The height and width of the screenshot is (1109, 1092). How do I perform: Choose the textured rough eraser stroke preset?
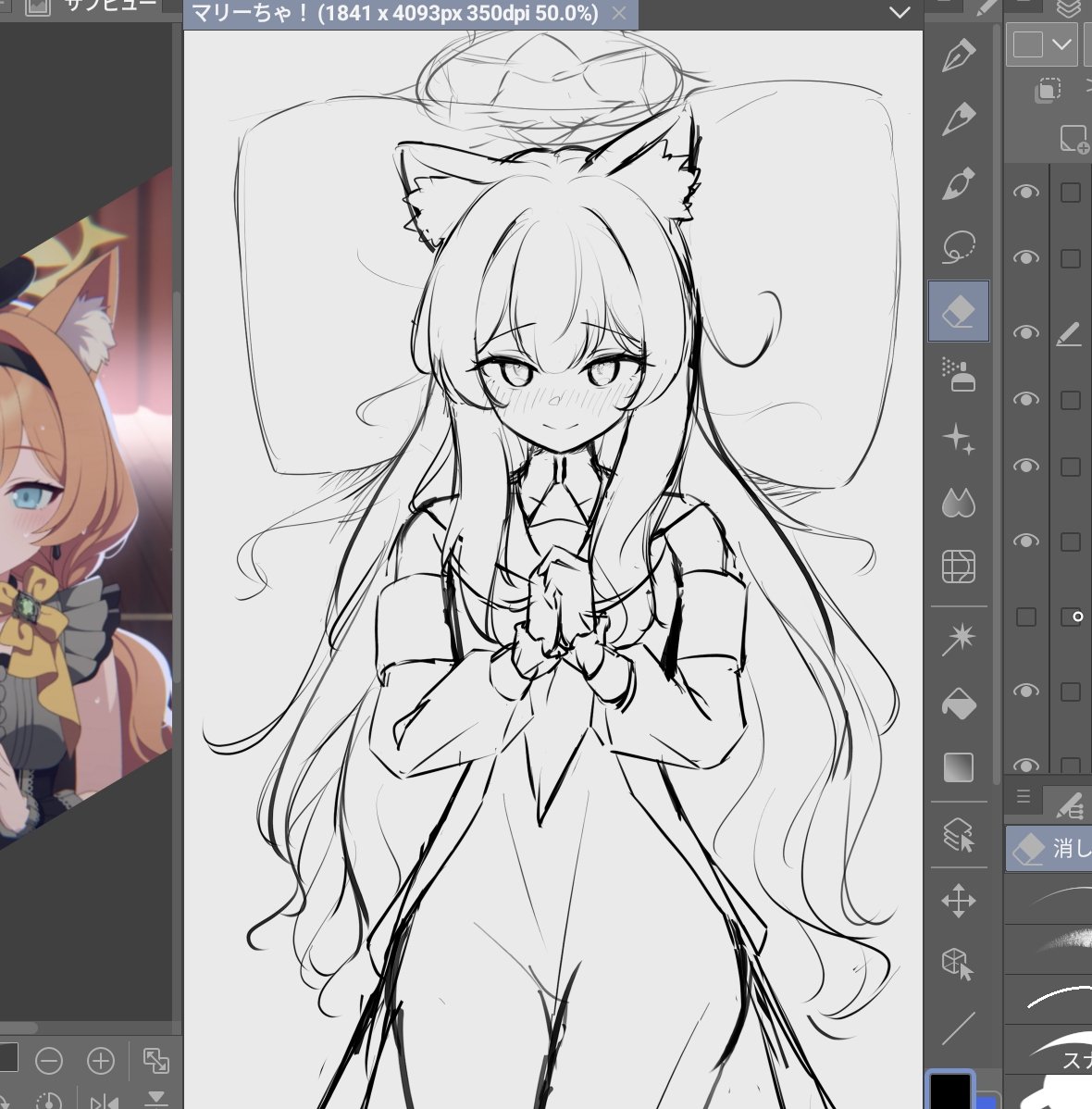1049,949
